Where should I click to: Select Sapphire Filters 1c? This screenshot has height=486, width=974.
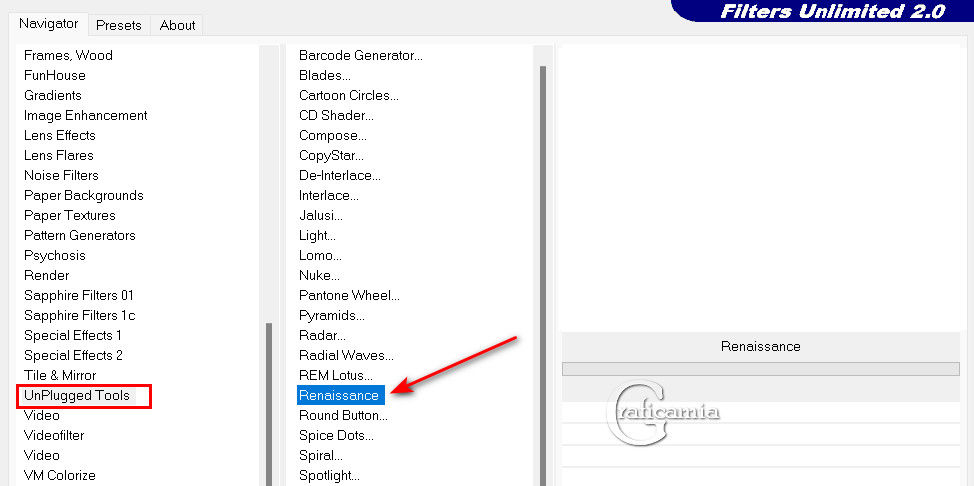(x=80, y=315)
